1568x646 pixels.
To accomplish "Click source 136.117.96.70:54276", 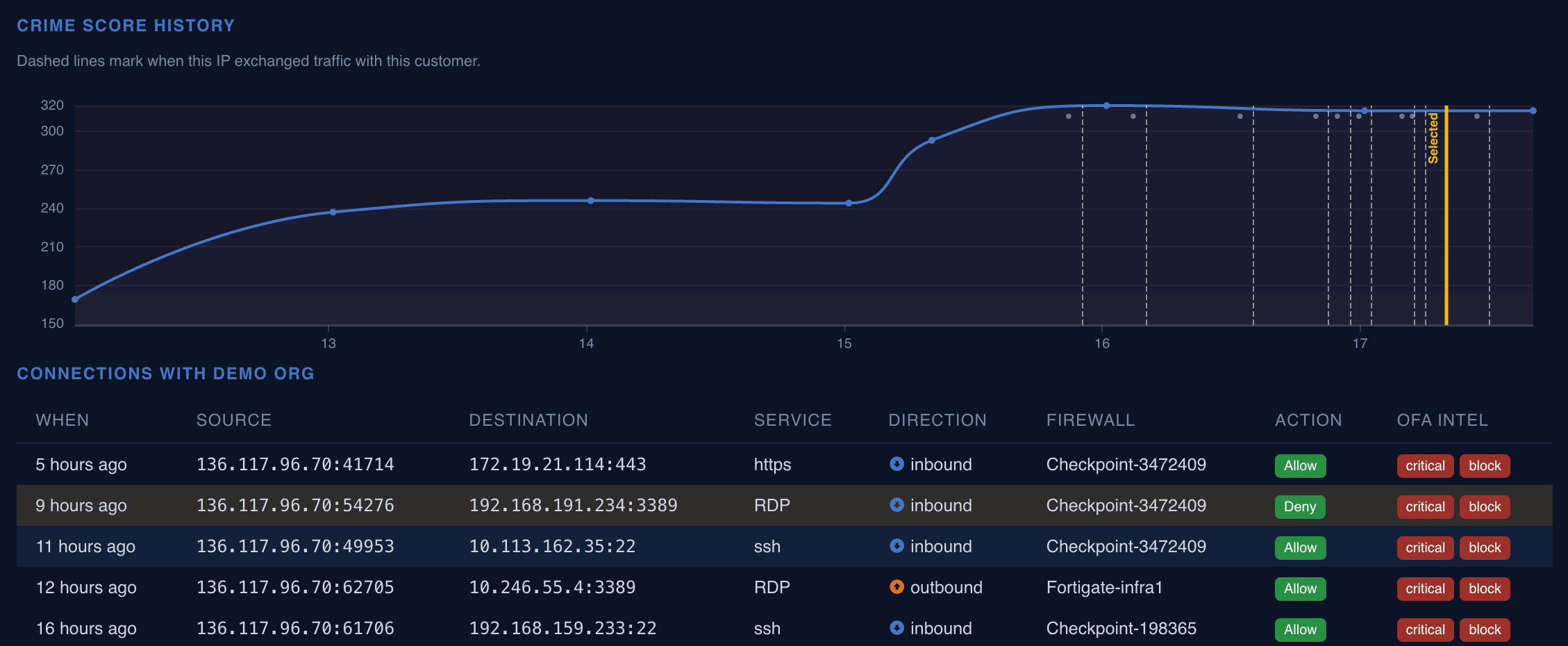I will 295,505.
